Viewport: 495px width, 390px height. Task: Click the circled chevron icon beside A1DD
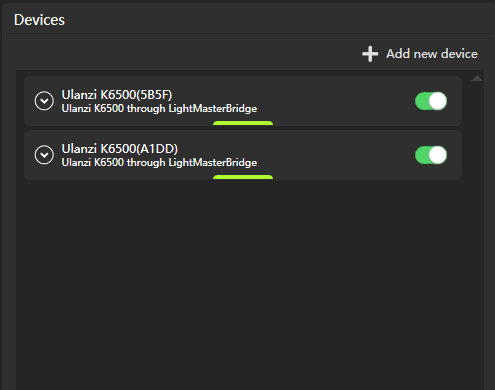pyautogui.click(x=44, y=155)
